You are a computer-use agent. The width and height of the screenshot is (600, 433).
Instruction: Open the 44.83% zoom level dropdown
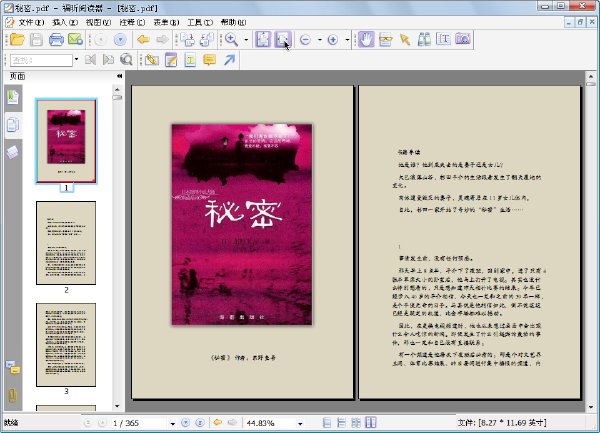300,423
